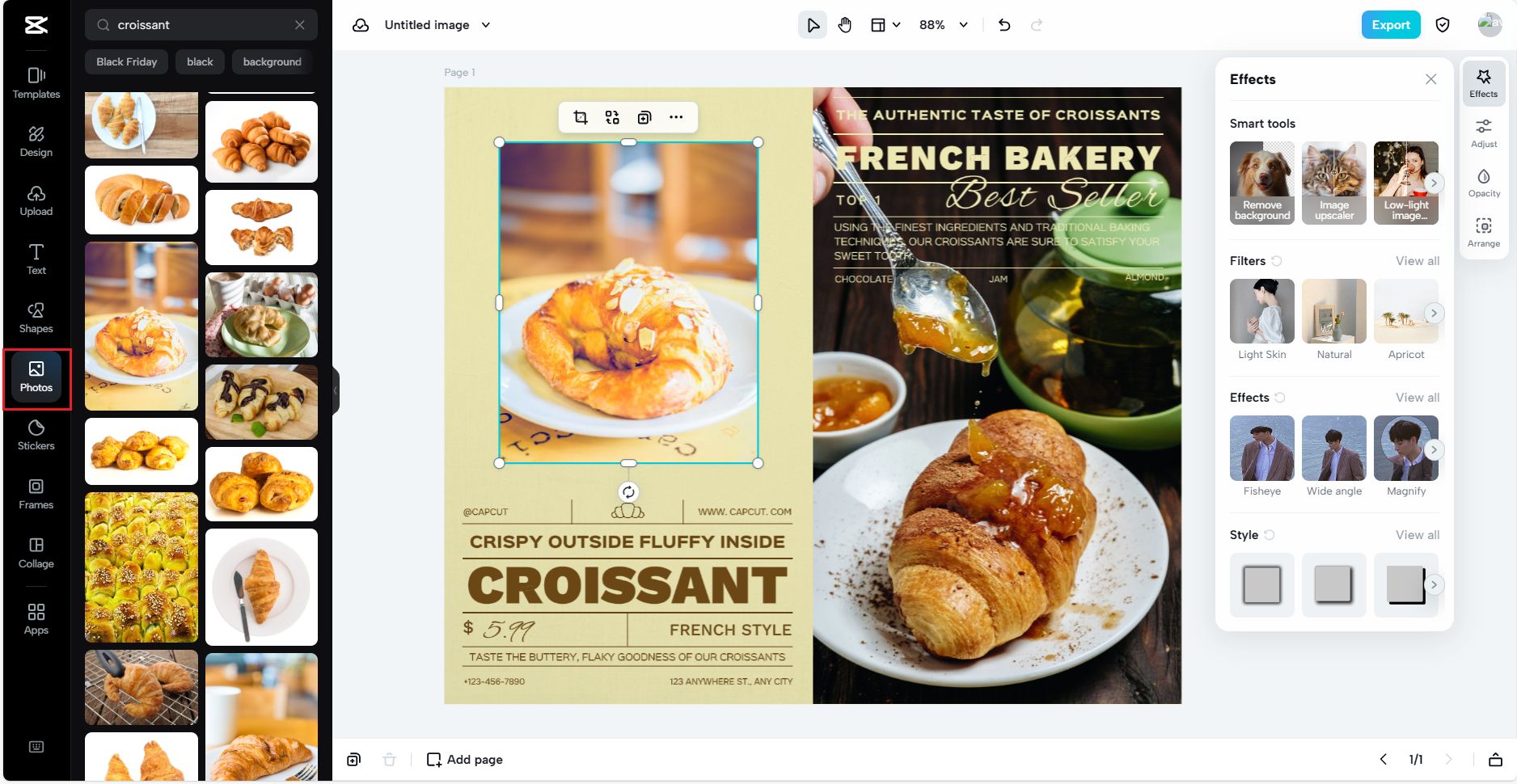
Task: Open the 88% zoom dropdown
Action: [943, 25]
